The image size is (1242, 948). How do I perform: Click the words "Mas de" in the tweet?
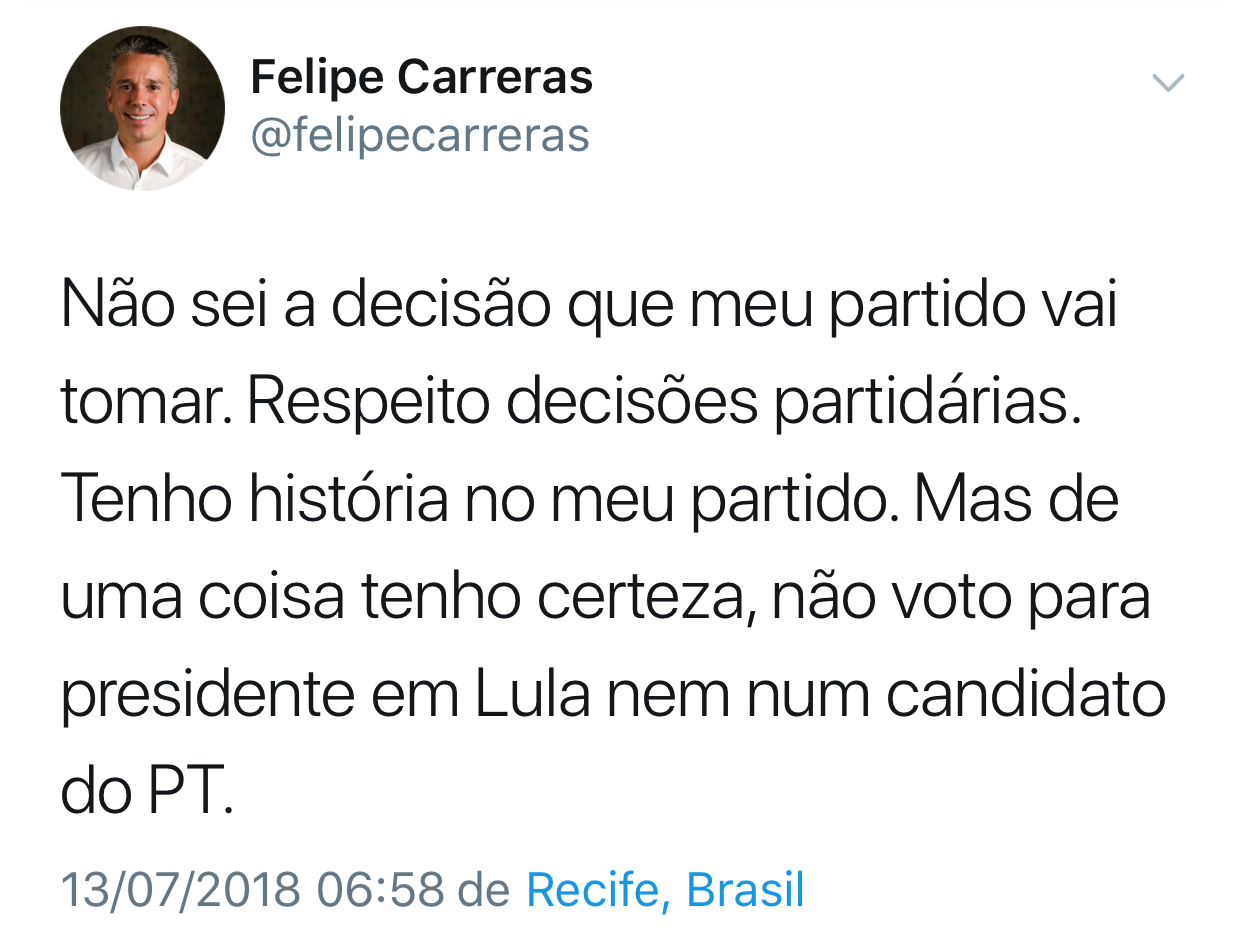(x=1016, y=502)
